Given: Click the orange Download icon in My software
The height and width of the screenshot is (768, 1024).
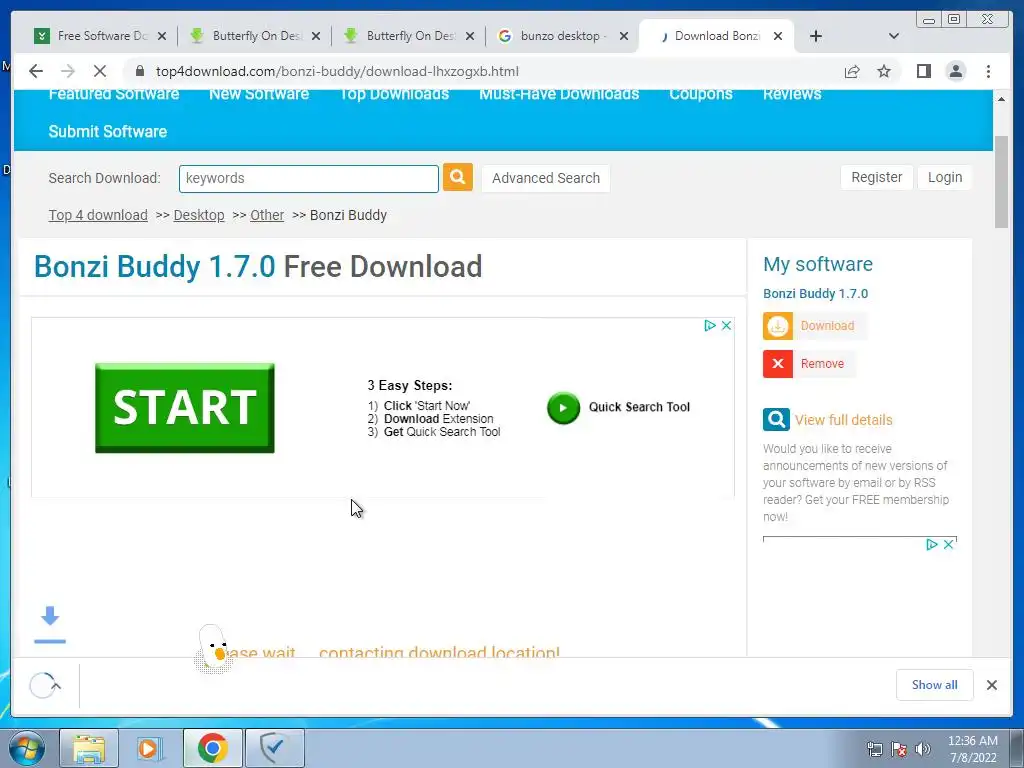Looking at the screenshot, I should (778, 326).
